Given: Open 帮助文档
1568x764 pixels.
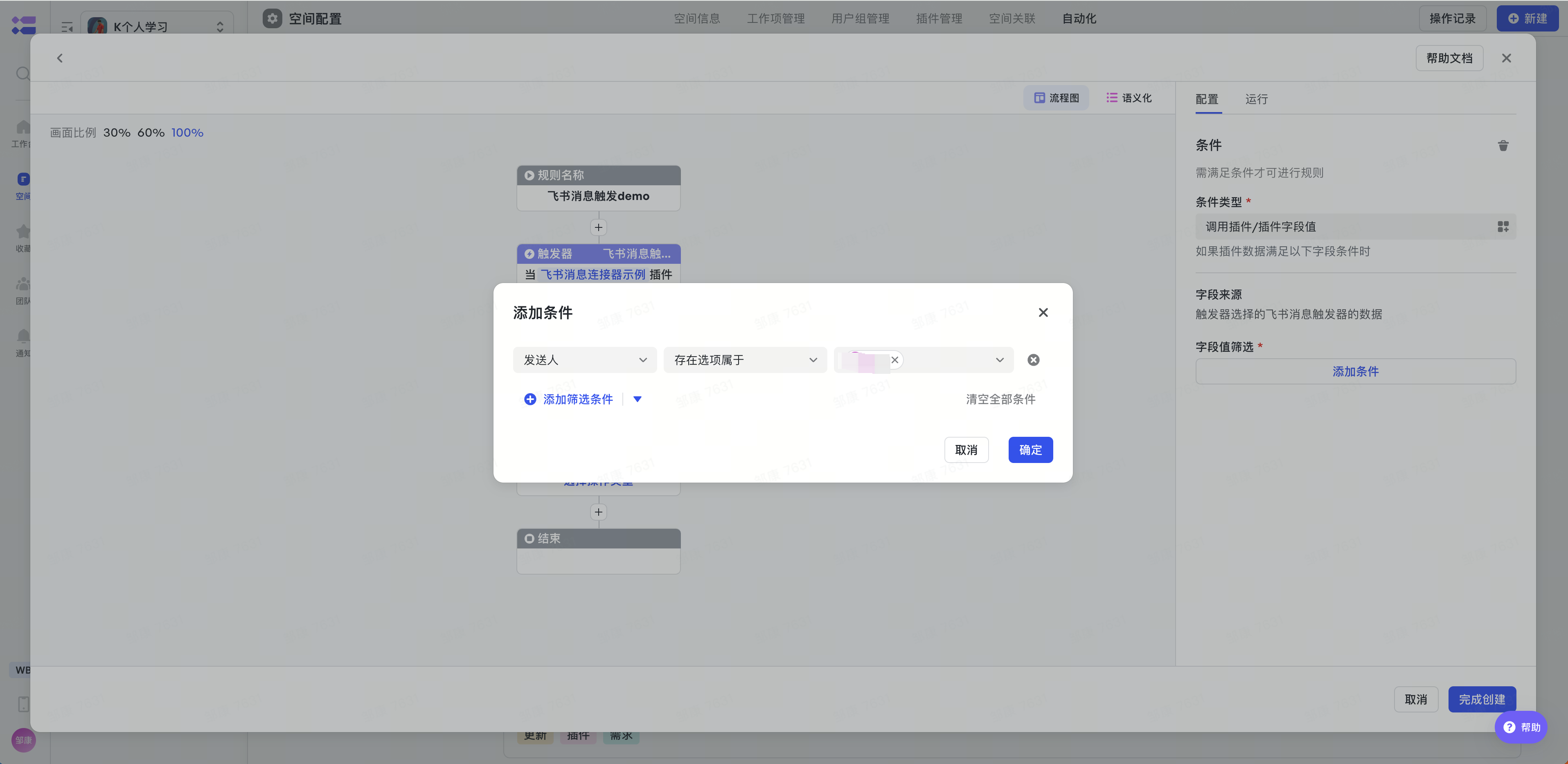Looking at the screenshot, I should point(1449,58).
